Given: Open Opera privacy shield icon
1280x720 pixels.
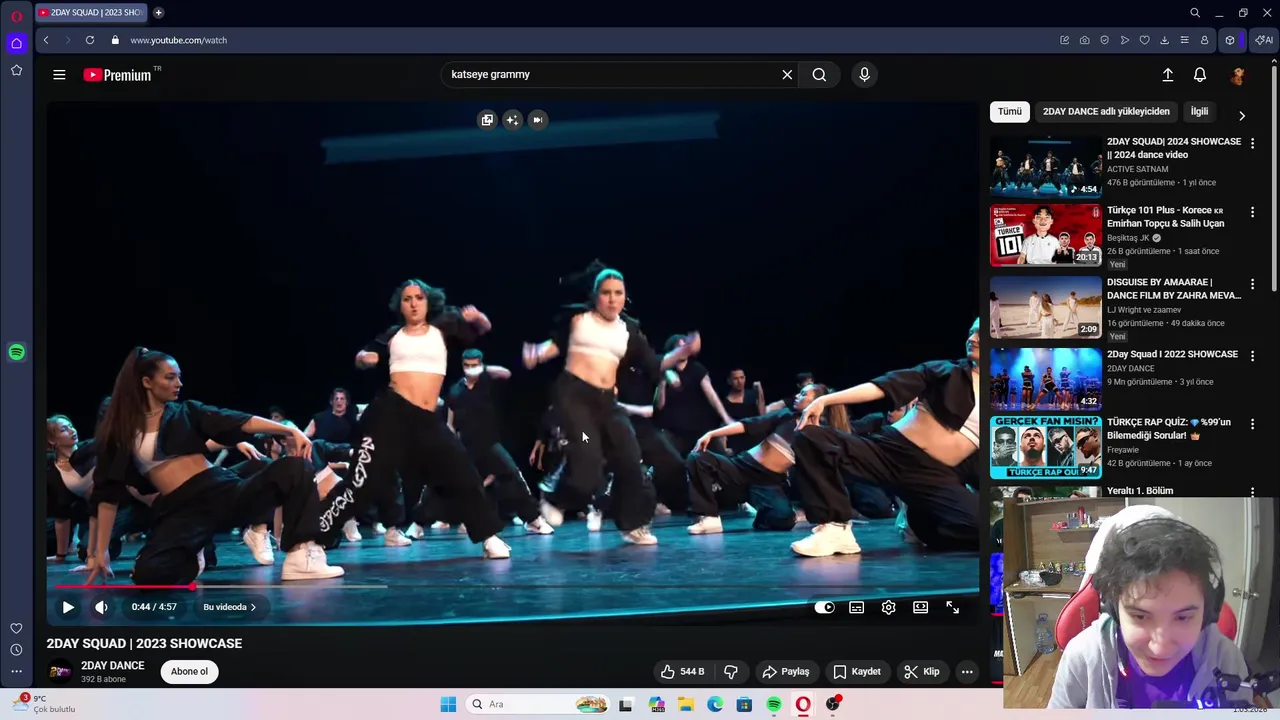Looking at the screenshot, I should point(1105,40).
